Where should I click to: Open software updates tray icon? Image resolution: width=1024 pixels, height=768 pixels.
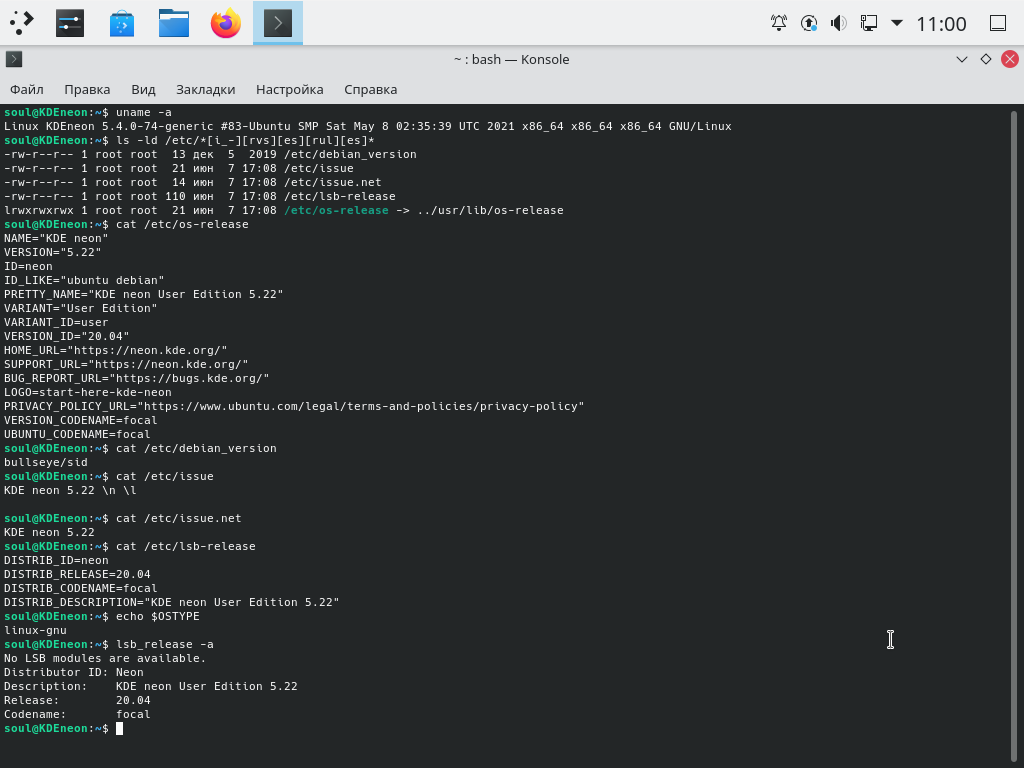pyautogui.click(x=808, y=23)
